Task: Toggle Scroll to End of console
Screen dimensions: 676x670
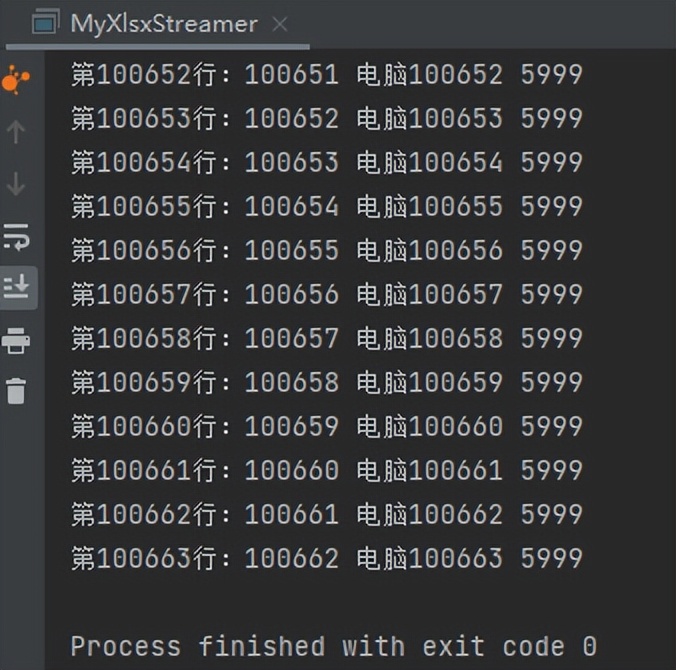Action: [16, 288]
